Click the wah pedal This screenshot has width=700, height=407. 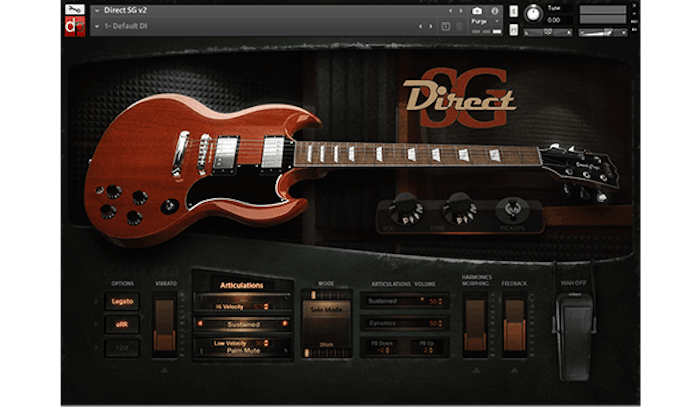[574, 337]
